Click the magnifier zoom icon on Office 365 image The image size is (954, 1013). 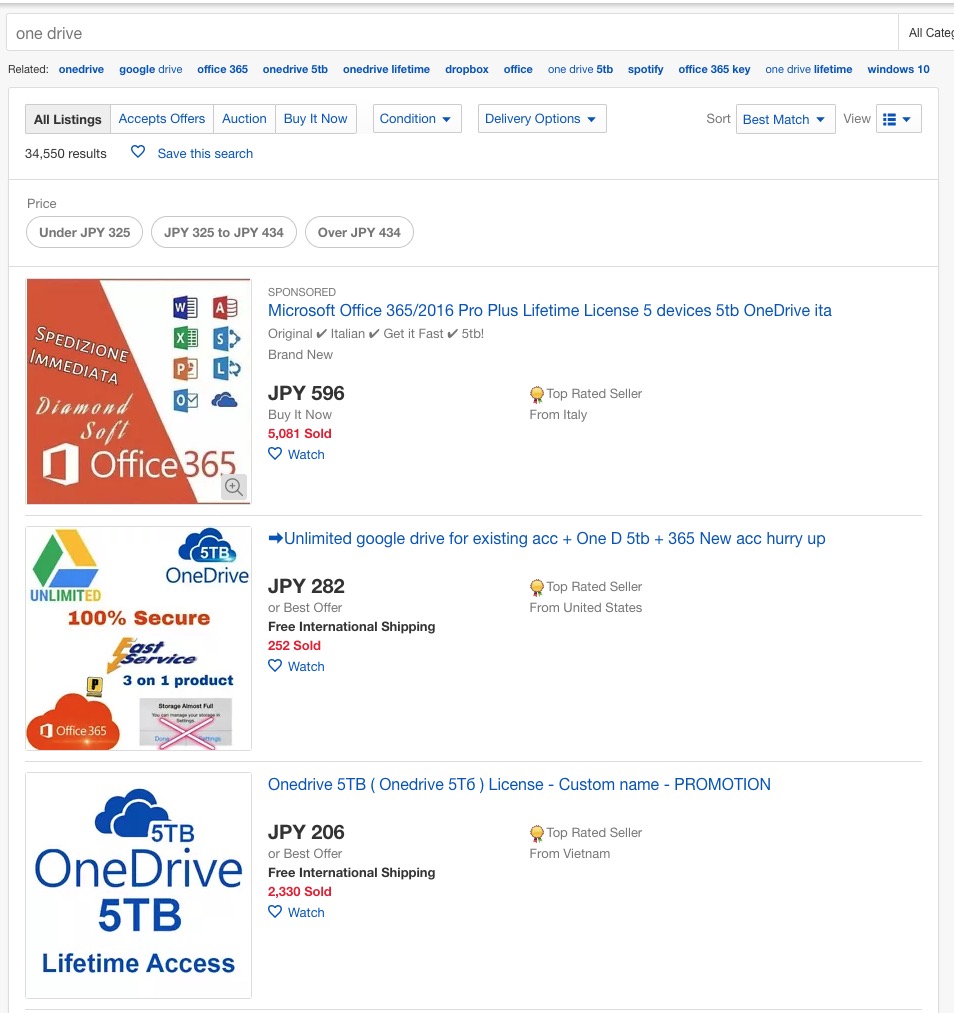click(x=234, y=486)
